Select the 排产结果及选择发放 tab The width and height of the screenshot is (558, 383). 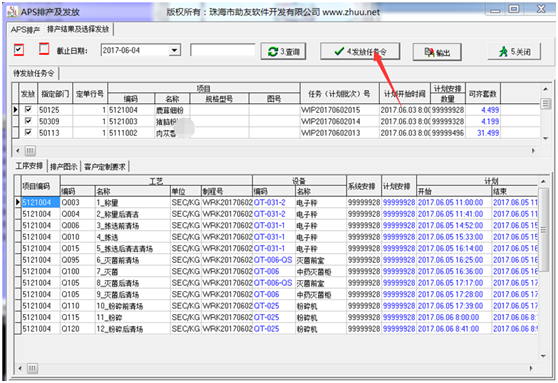tap(78, 29)
